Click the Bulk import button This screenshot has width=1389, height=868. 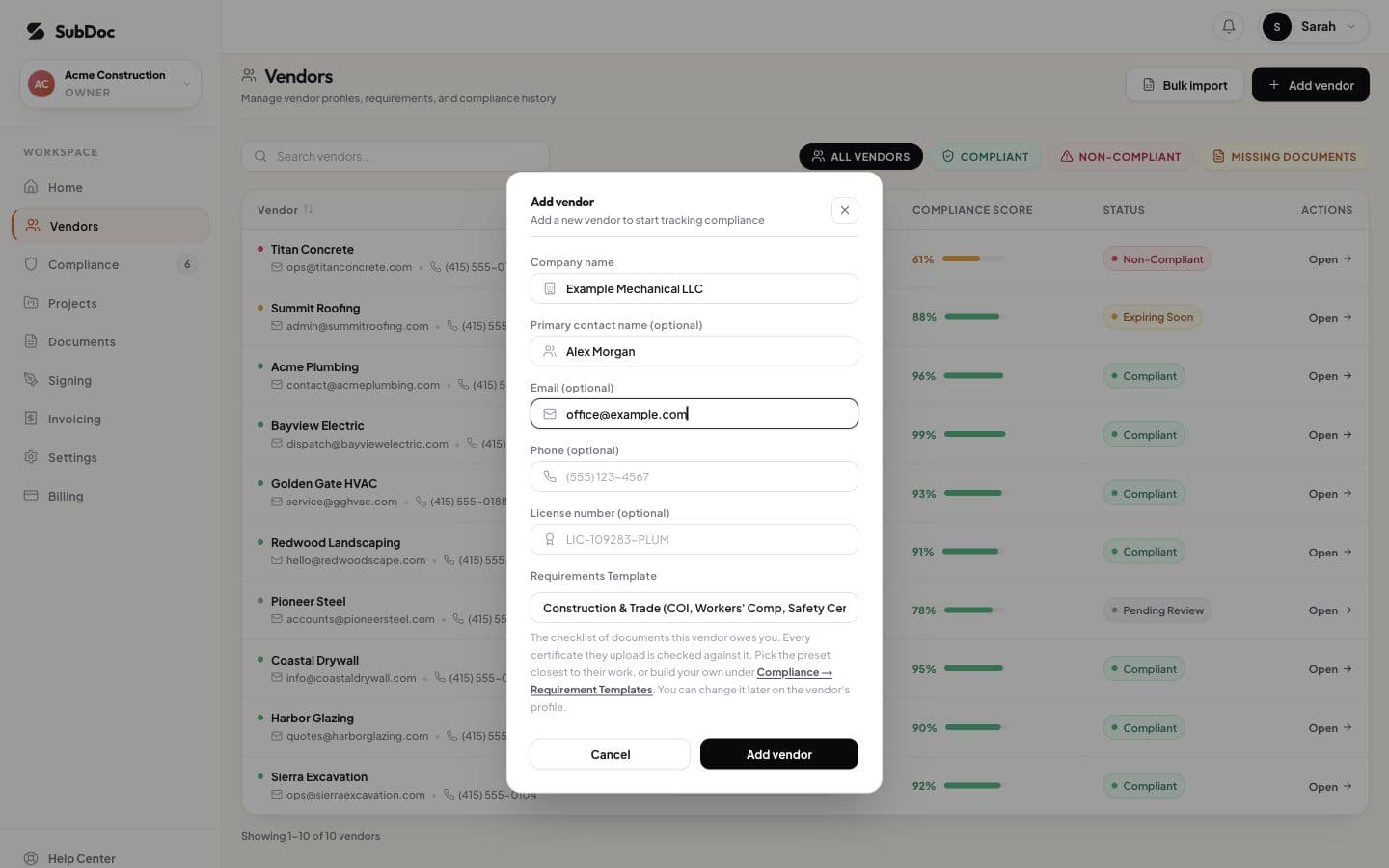(x=1185, y=85)
